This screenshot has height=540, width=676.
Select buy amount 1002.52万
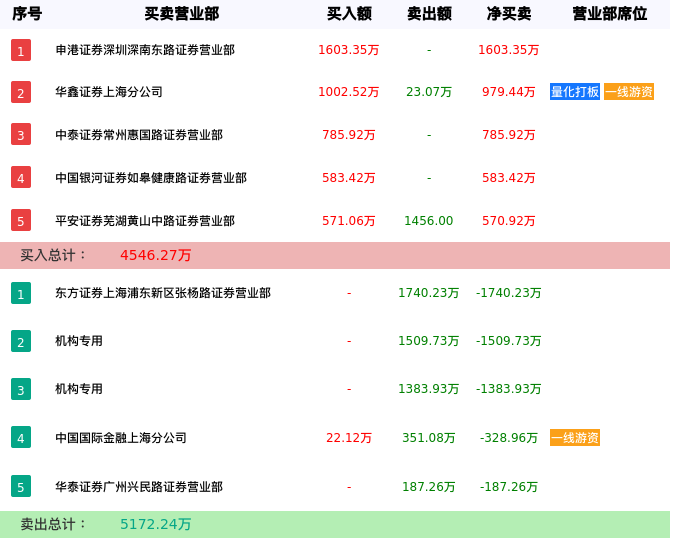click(349, 92)
